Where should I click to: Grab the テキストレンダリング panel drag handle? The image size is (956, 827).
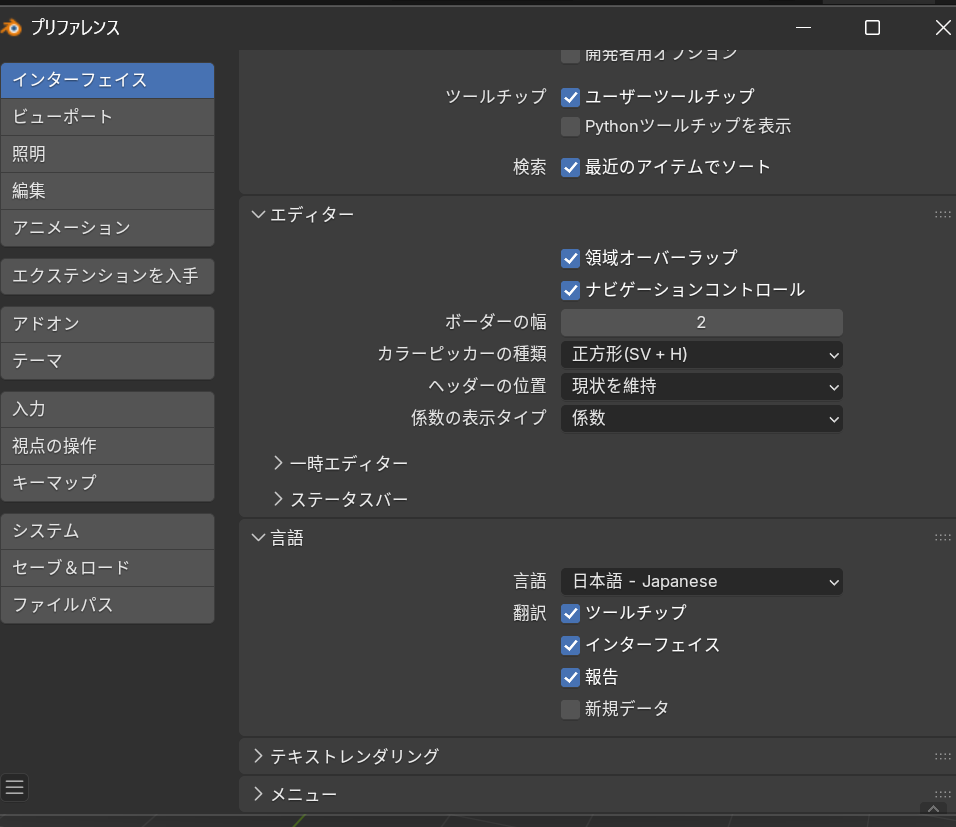coord(942,756)
